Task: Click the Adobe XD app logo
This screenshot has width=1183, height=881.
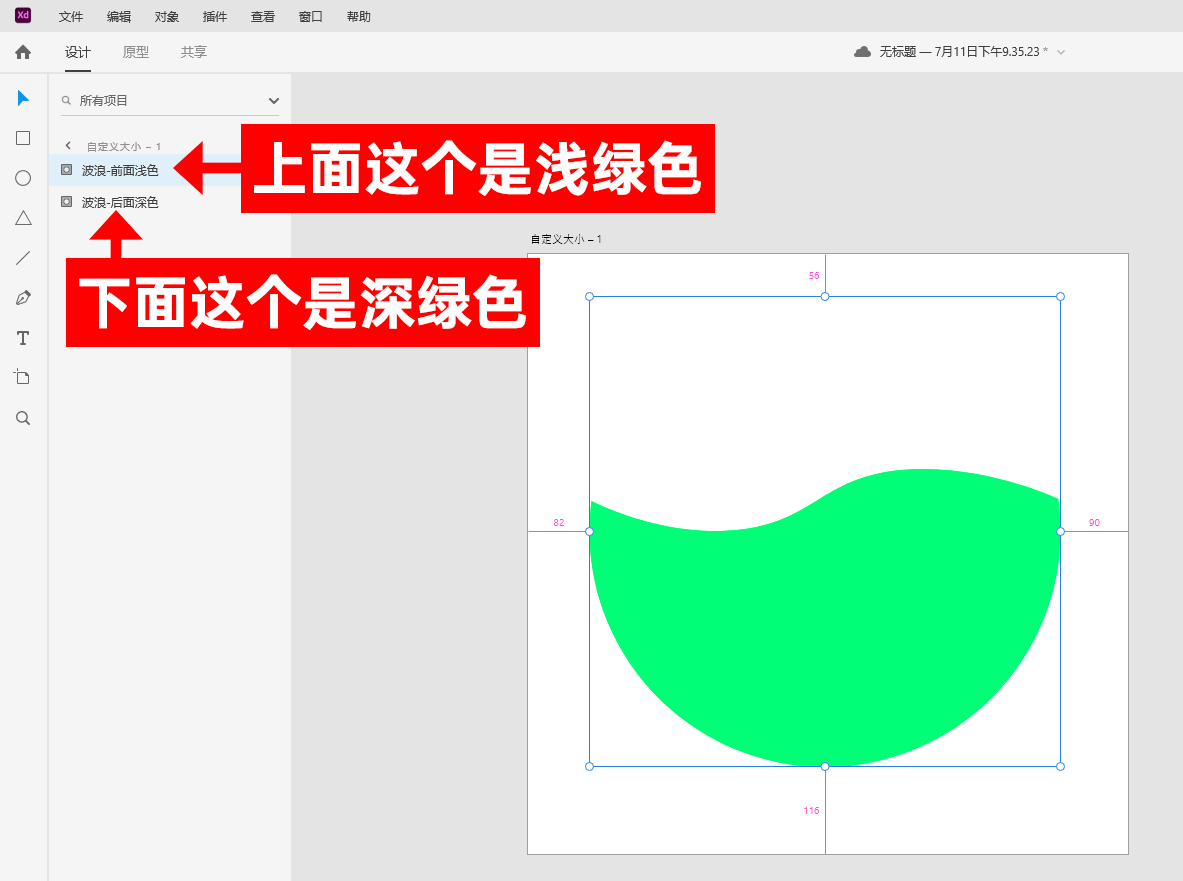Action: (23, 15)
